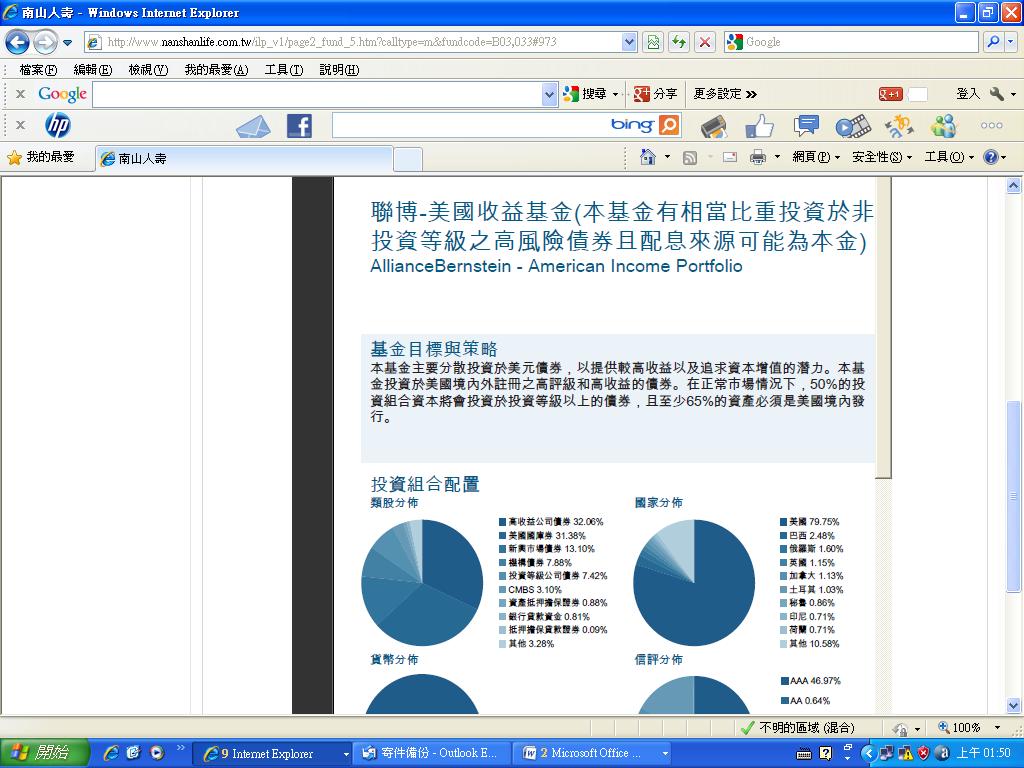Click the 我的最愛 favorites star button

click(40, 157)
